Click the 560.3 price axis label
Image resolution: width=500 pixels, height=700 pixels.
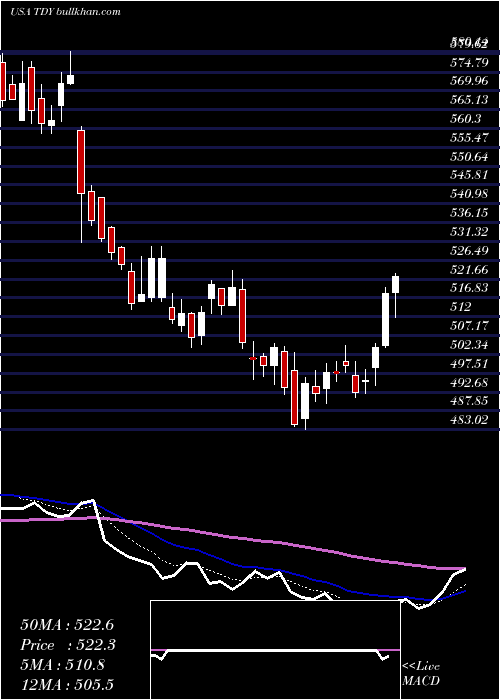click(465, 119)
